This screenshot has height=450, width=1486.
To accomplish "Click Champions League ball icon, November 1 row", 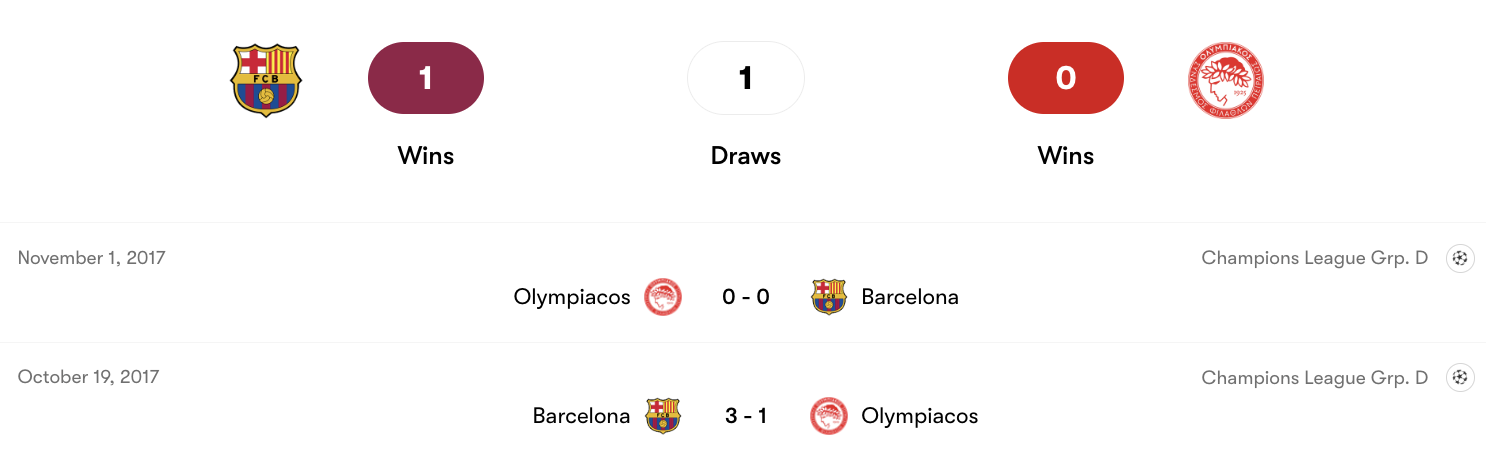I will click(1460, 258).
